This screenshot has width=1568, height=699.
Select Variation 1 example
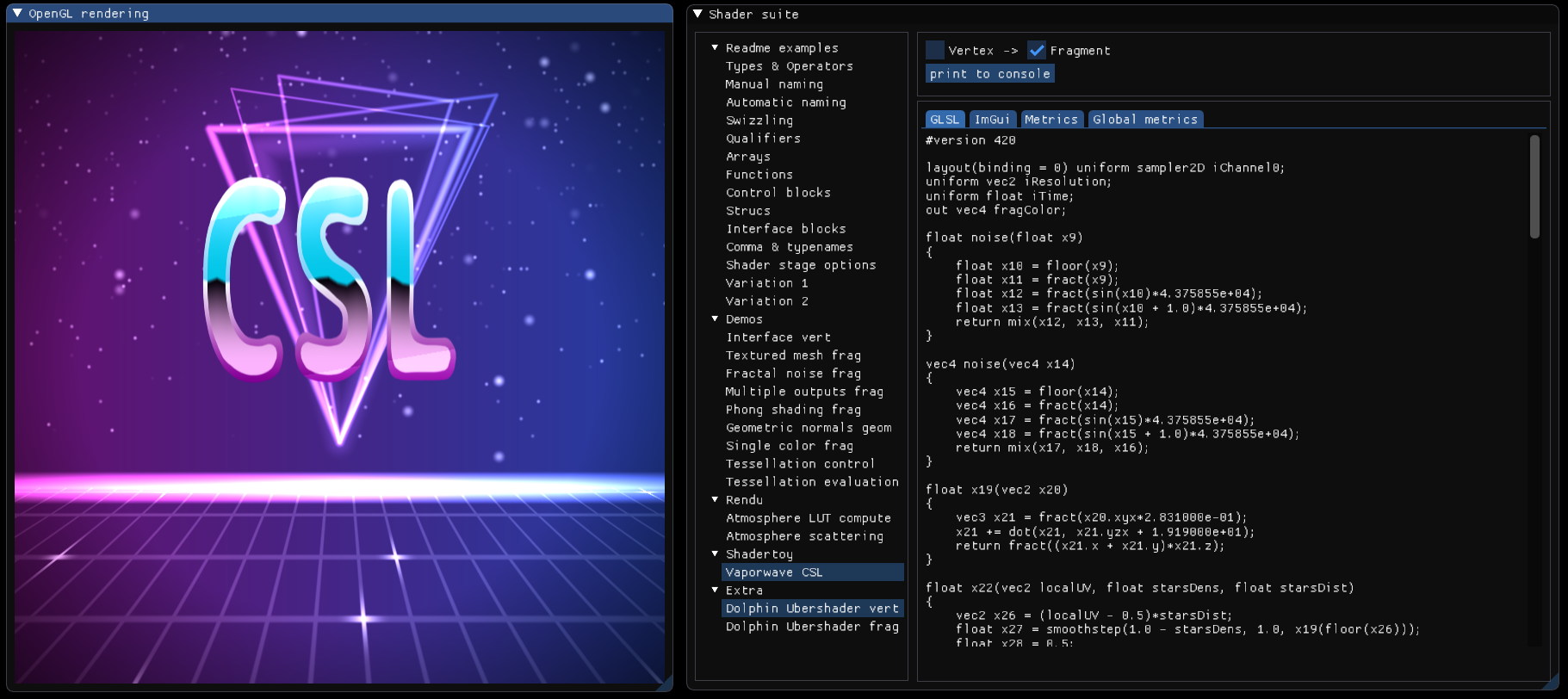[767, 283]
